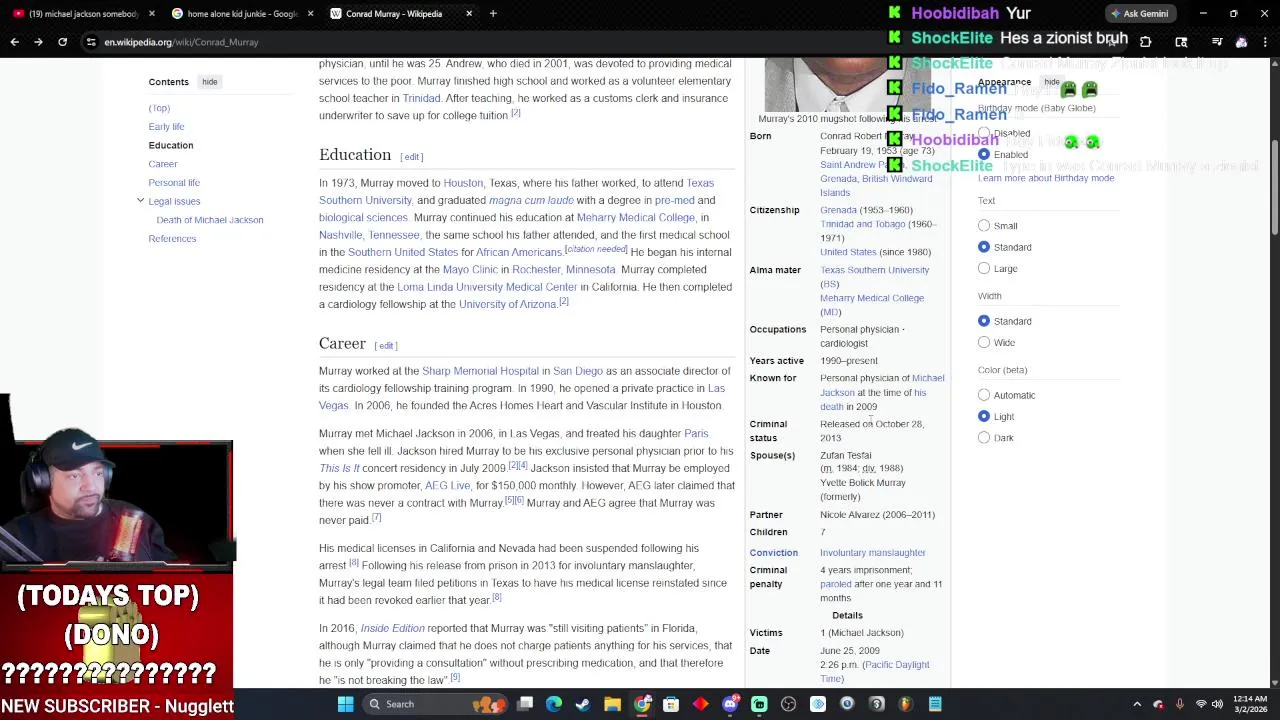The width and height of the screenshot is (1280, 720).
Task: Open the volume speaker tray icon
Action: tap(1218, 704)
